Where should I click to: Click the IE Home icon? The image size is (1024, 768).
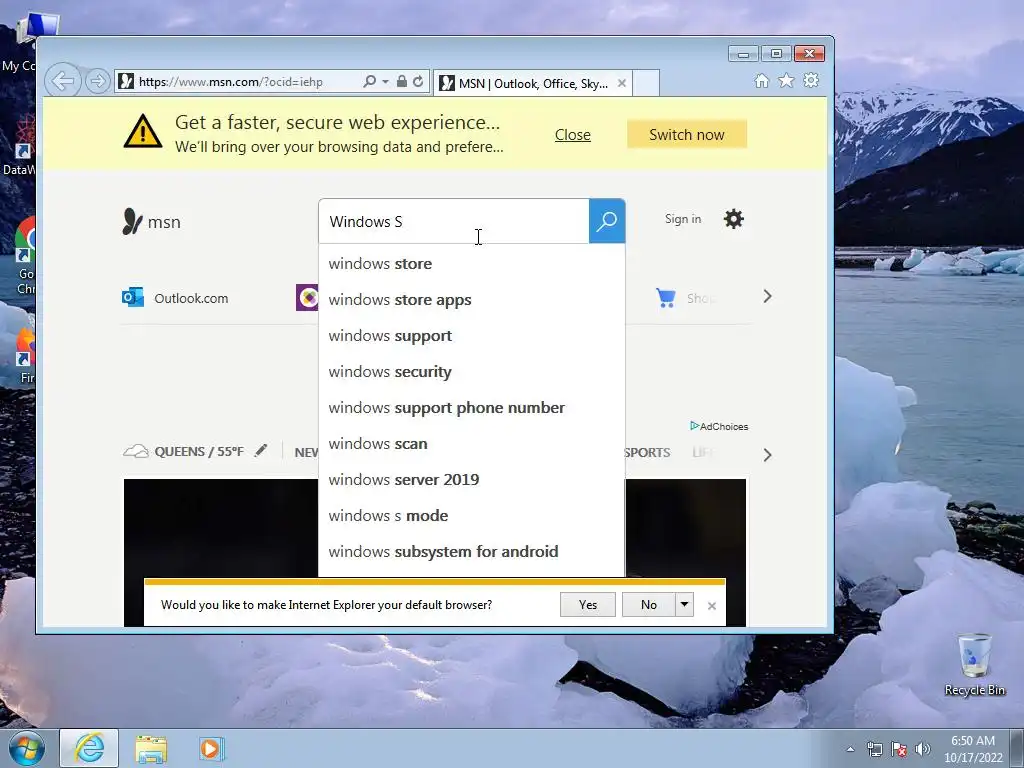761,80
